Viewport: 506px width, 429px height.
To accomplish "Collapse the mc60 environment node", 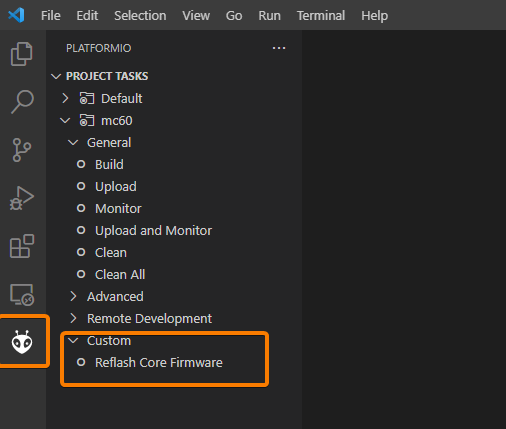I will pyautogui.click(x=65, y=120).
